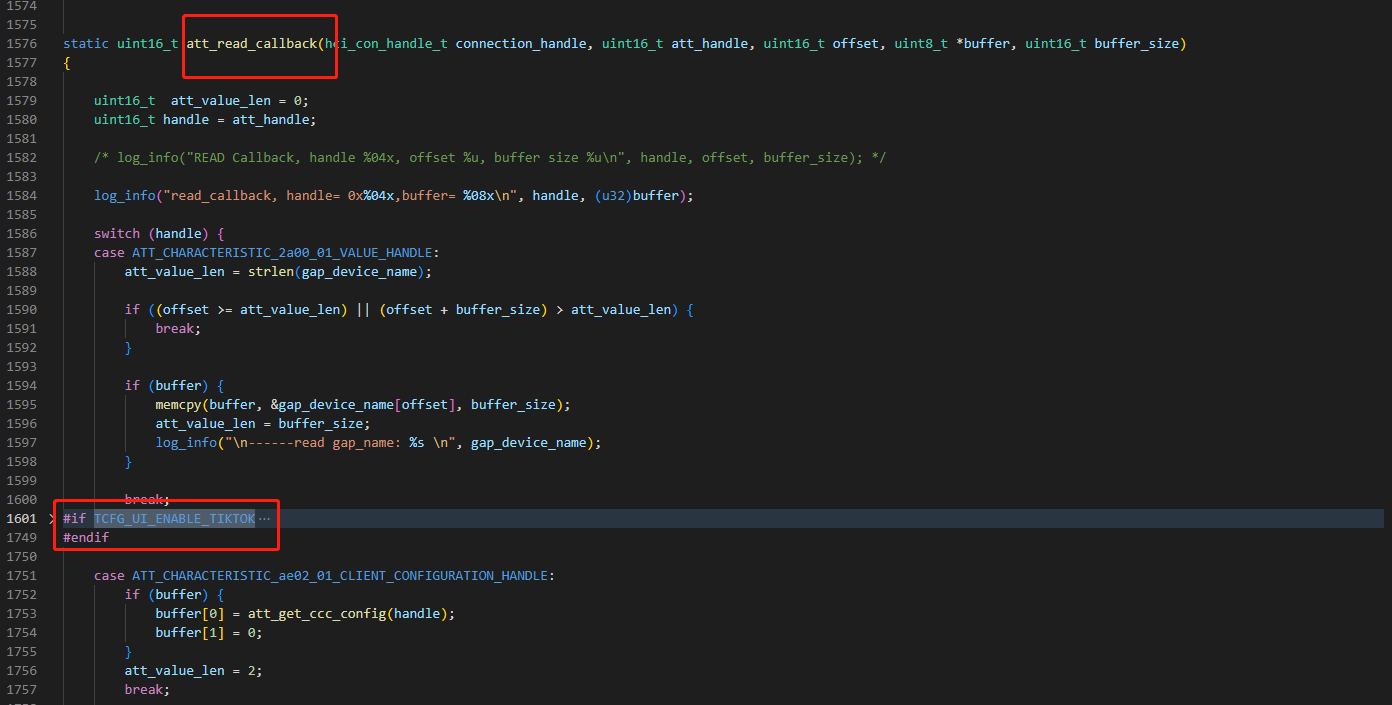
Task: Expand the folded region at line 1601
Action: 52,518
